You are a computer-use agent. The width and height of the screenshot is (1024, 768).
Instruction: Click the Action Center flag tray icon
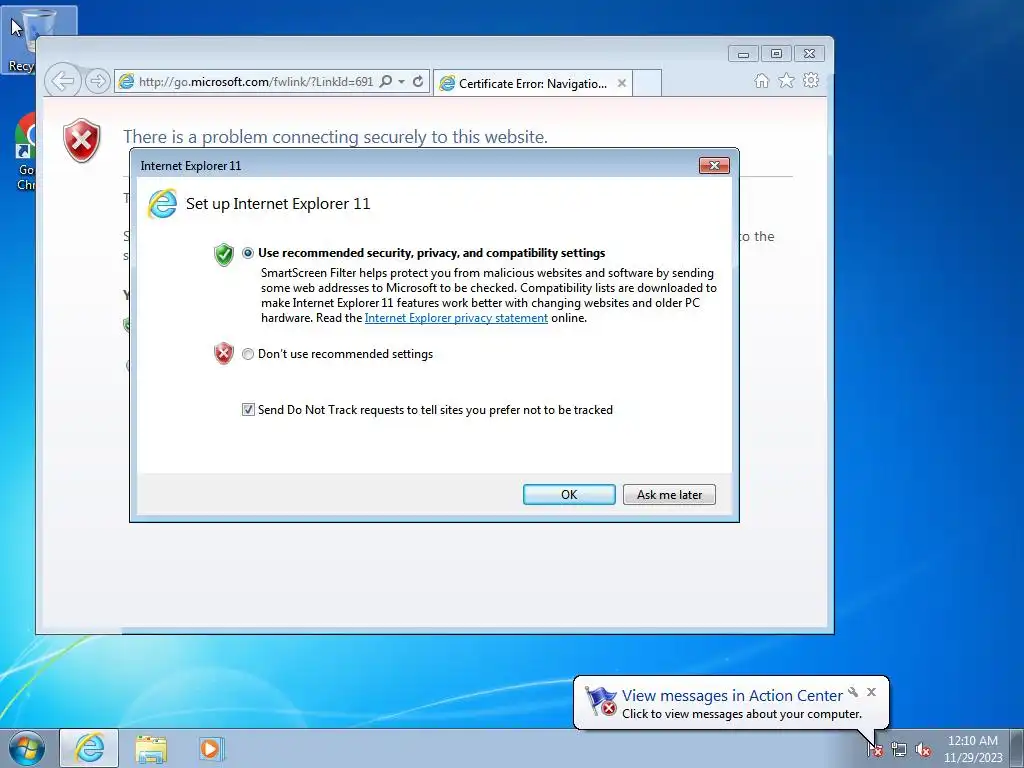tap(875, 749)
